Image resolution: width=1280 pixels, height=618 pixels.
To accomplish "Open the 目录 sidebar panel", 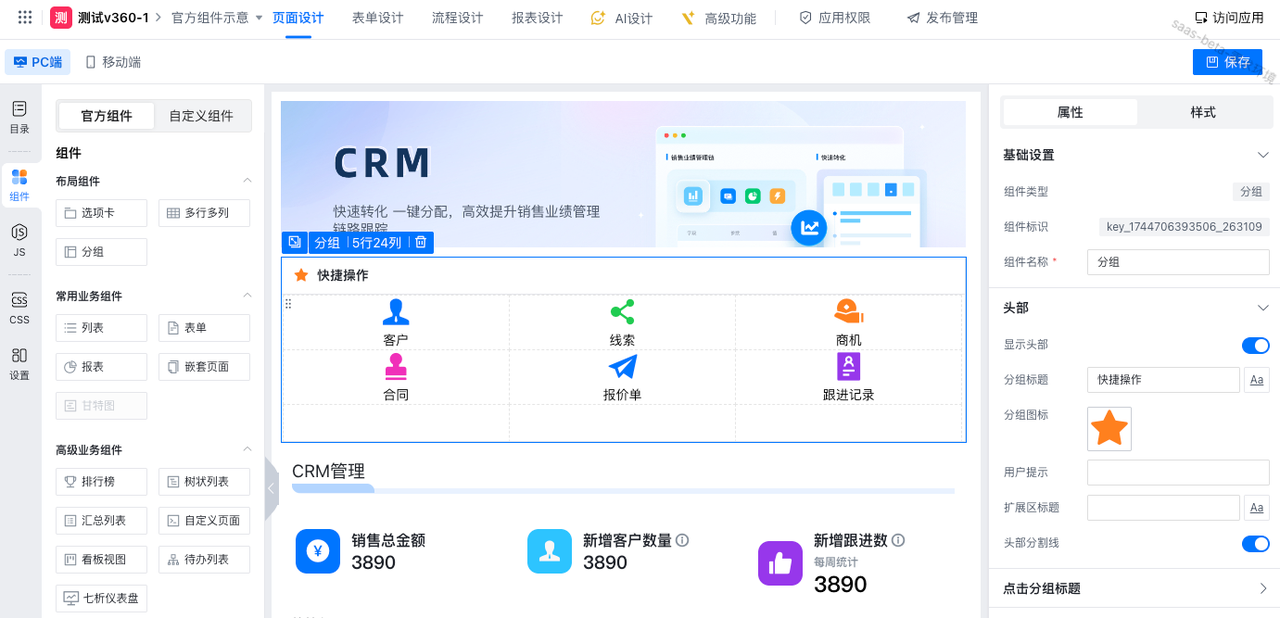I will click(x=19, y=116).
